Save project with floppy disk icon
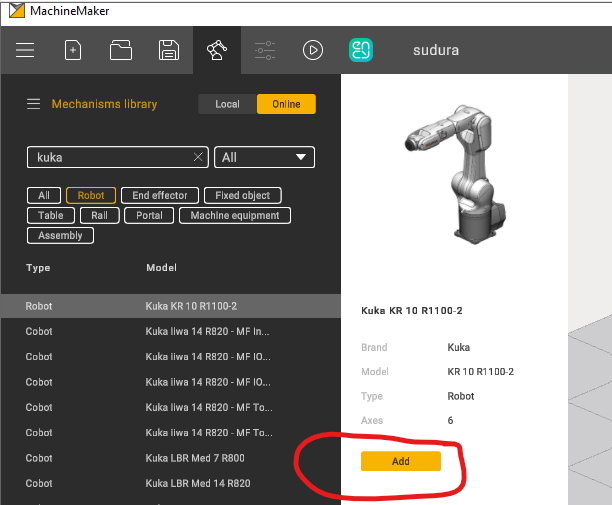Viewport: 612px width, 505px height. (169, 50)
